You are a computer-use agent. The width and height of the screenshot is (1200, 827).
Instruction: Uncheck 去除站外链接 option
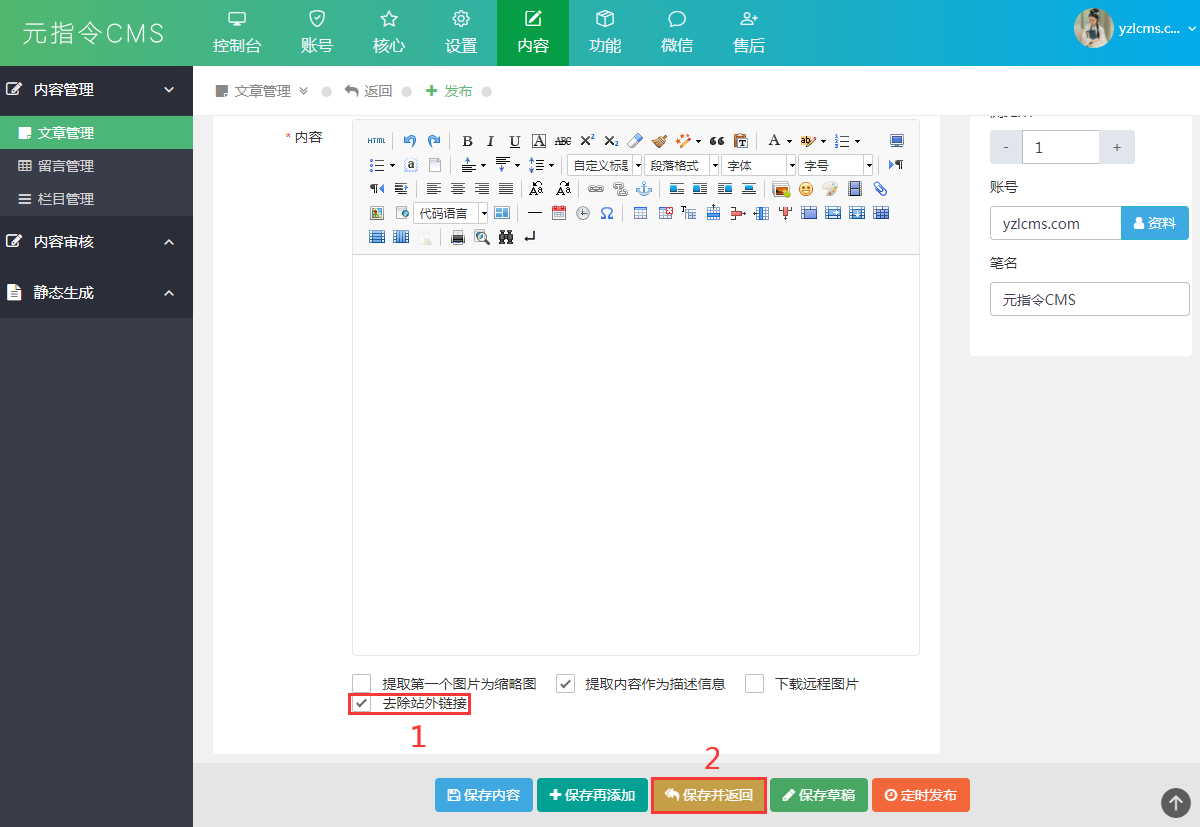click(x=362, y=704)
